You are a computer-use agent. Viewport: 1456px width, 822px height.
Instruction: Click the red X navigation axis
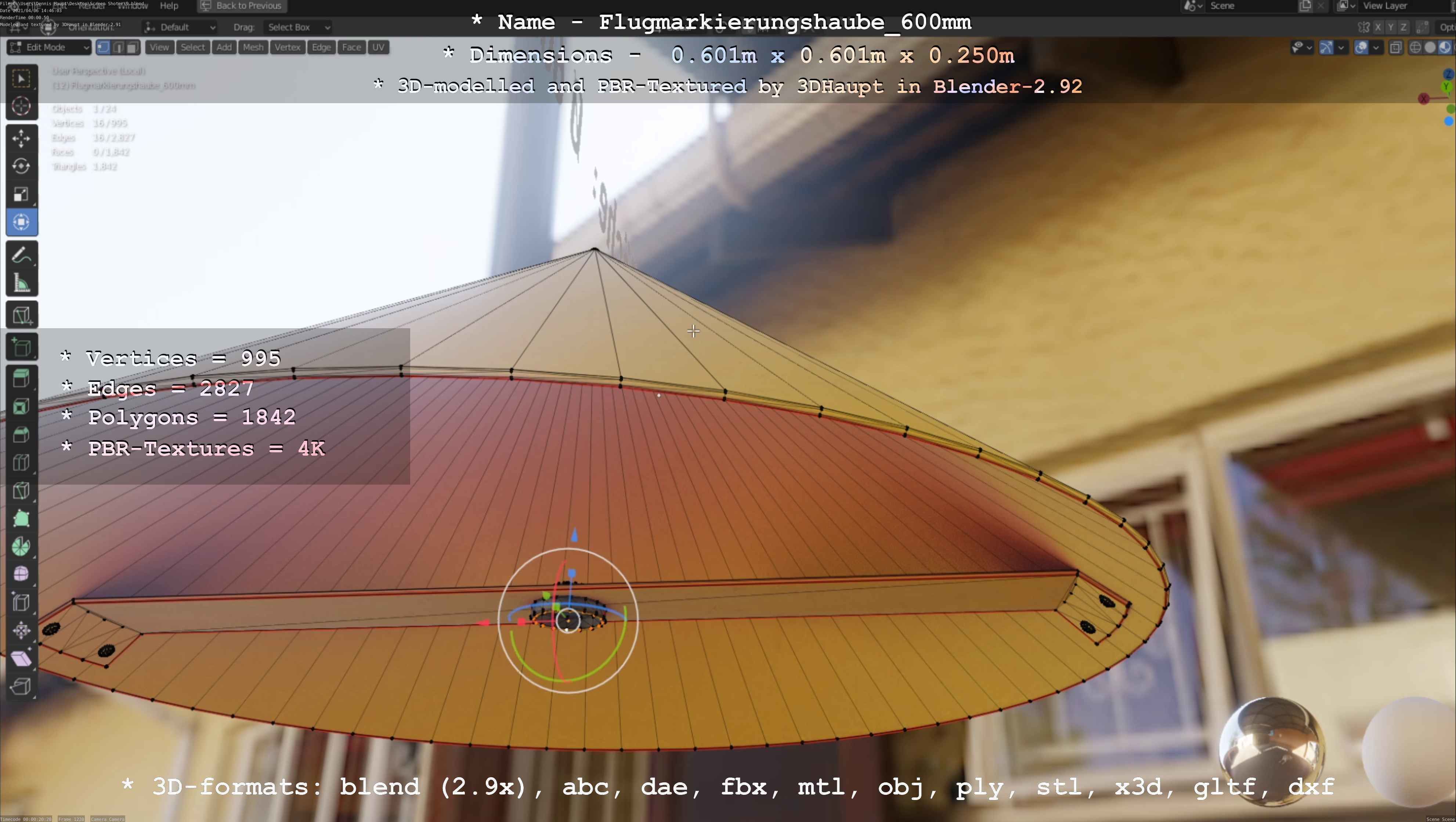(1424, 99)
